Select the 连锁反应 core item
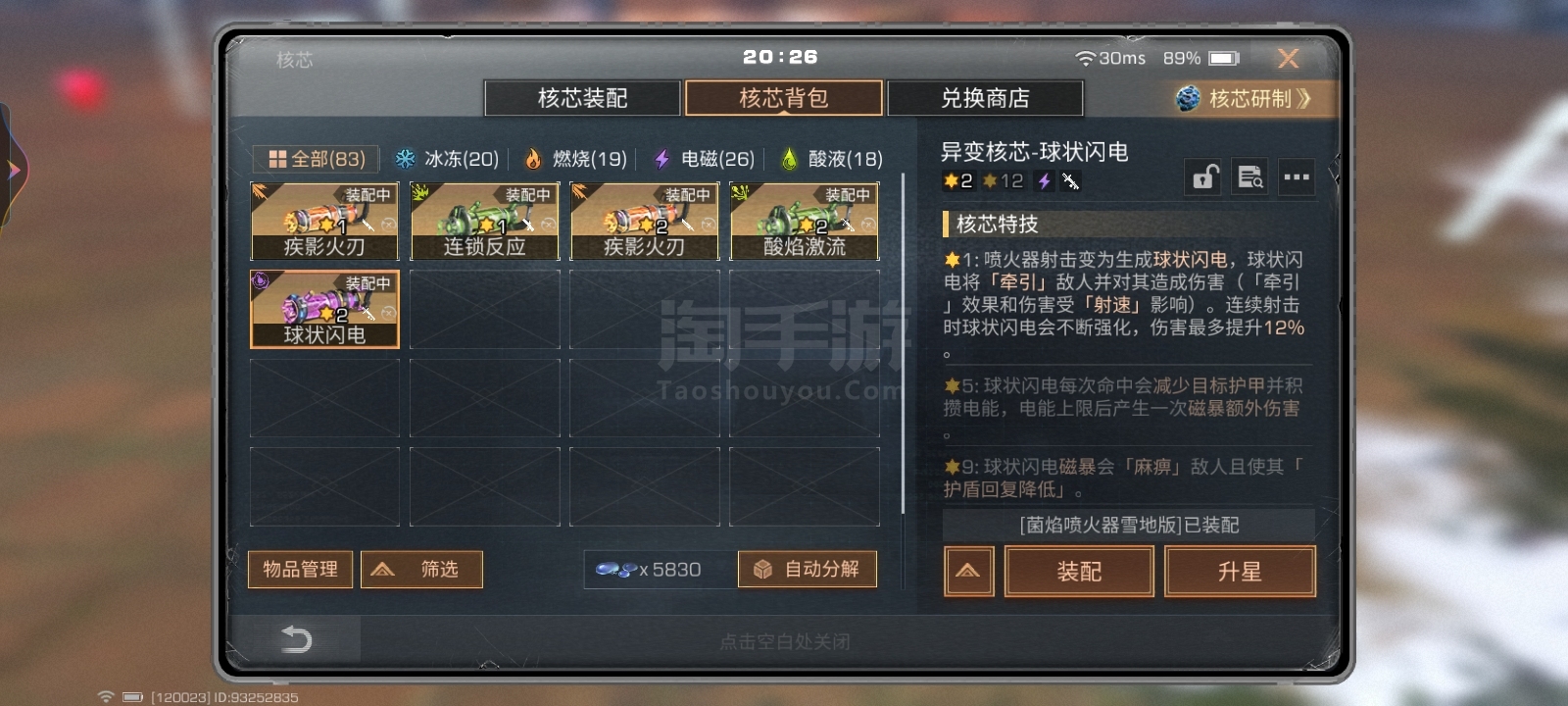Screen dimensions: 1568x706 coord(485,222)
